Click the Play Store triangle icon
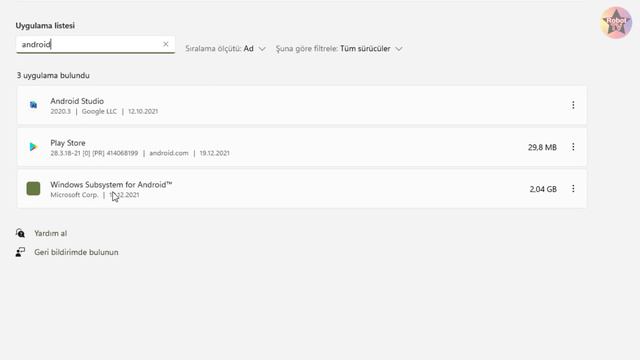Viewport: 640px width, 360px height. click(x=33, y=147)
